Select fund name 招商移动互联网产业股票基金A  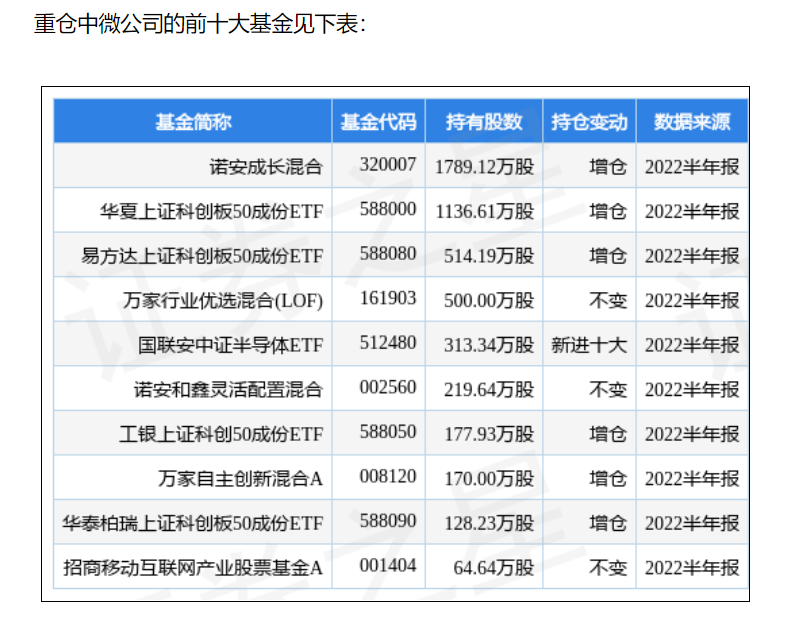tap(193, 568)
